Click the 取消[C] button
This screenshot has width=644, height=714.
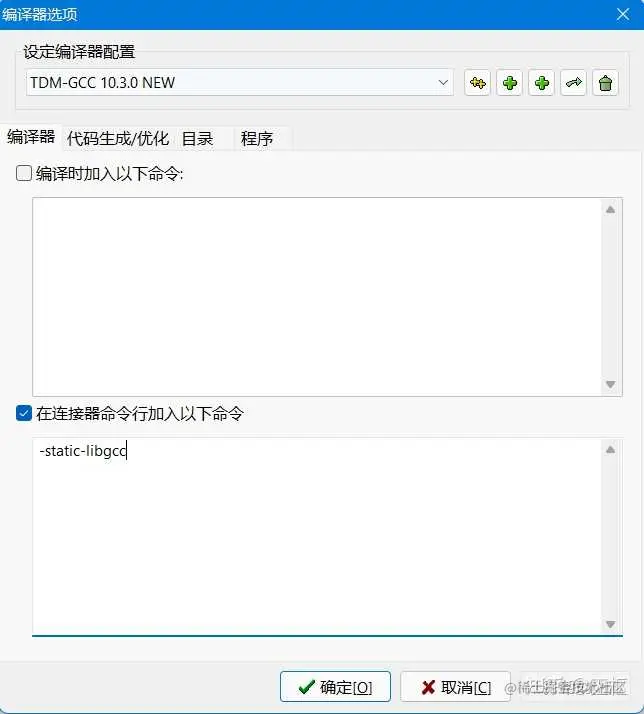(455, 687)
